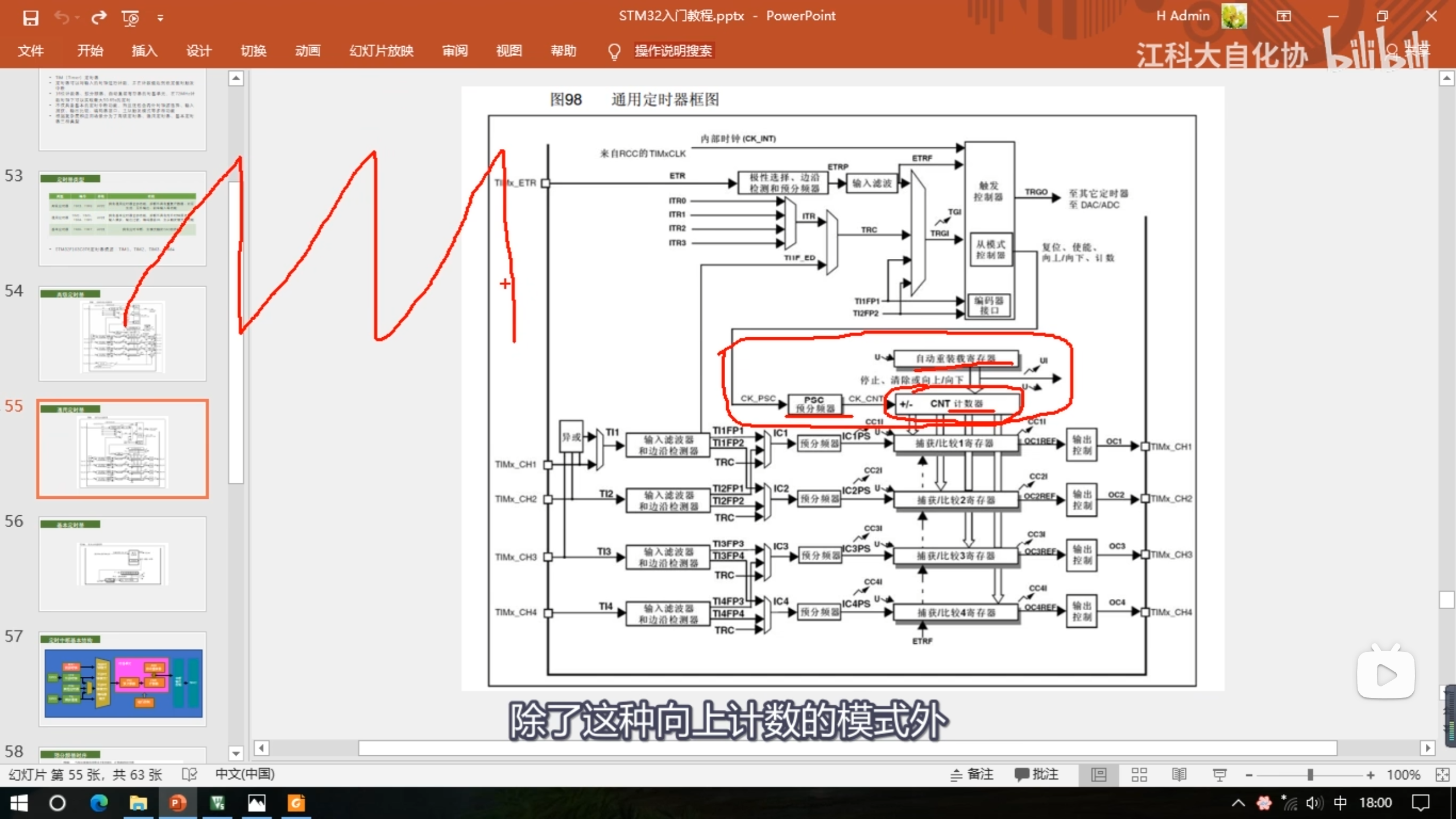
Task: Click 操作说明搜索 search box
Action: (673, 51)
